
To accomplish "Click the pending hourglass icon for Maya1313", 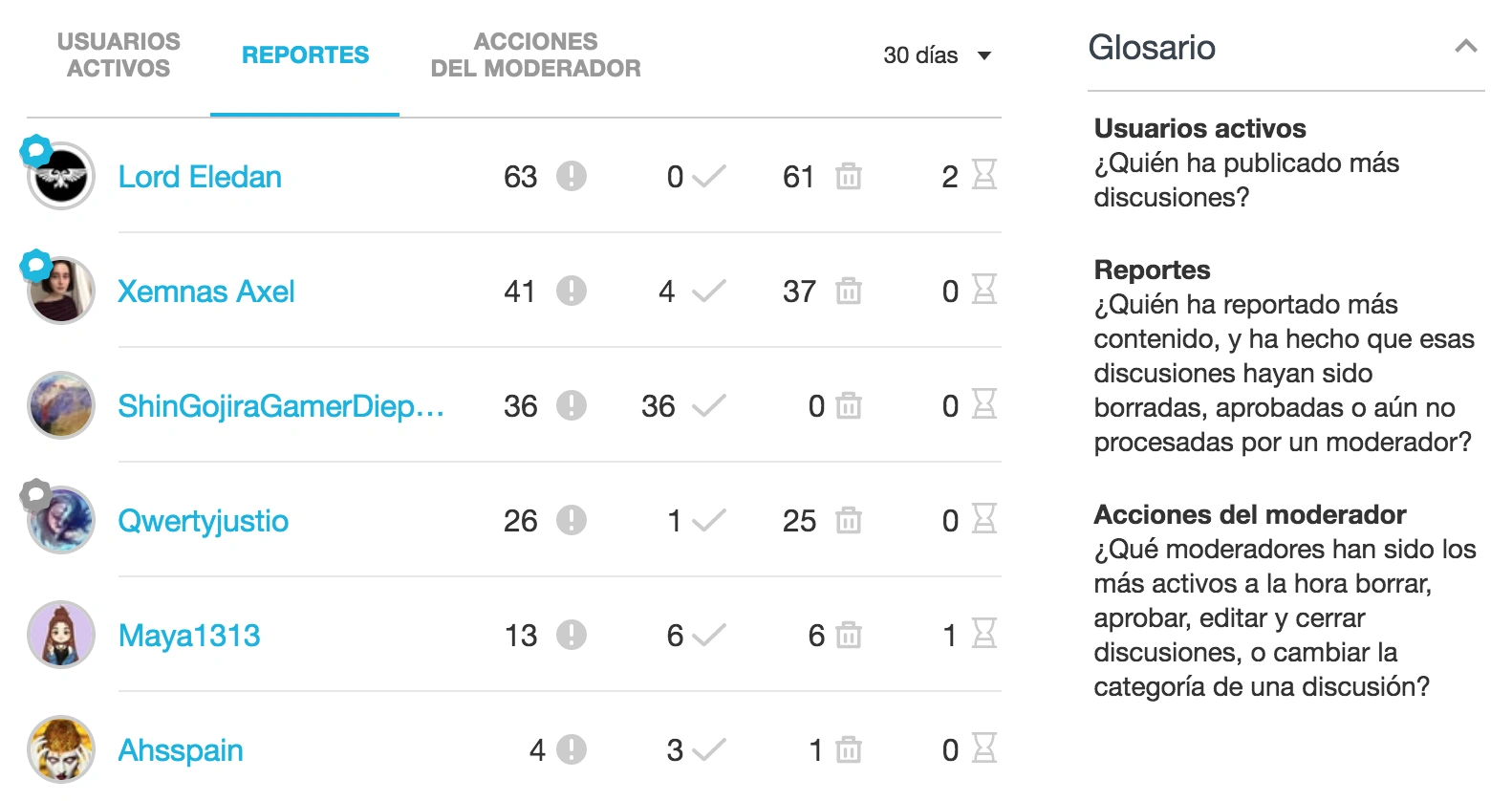I will click(984, 634).
